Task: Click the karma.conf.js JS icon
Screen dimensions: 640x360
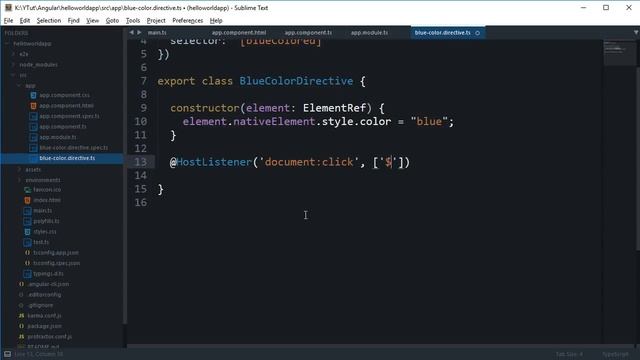Action: pos(21,316)
